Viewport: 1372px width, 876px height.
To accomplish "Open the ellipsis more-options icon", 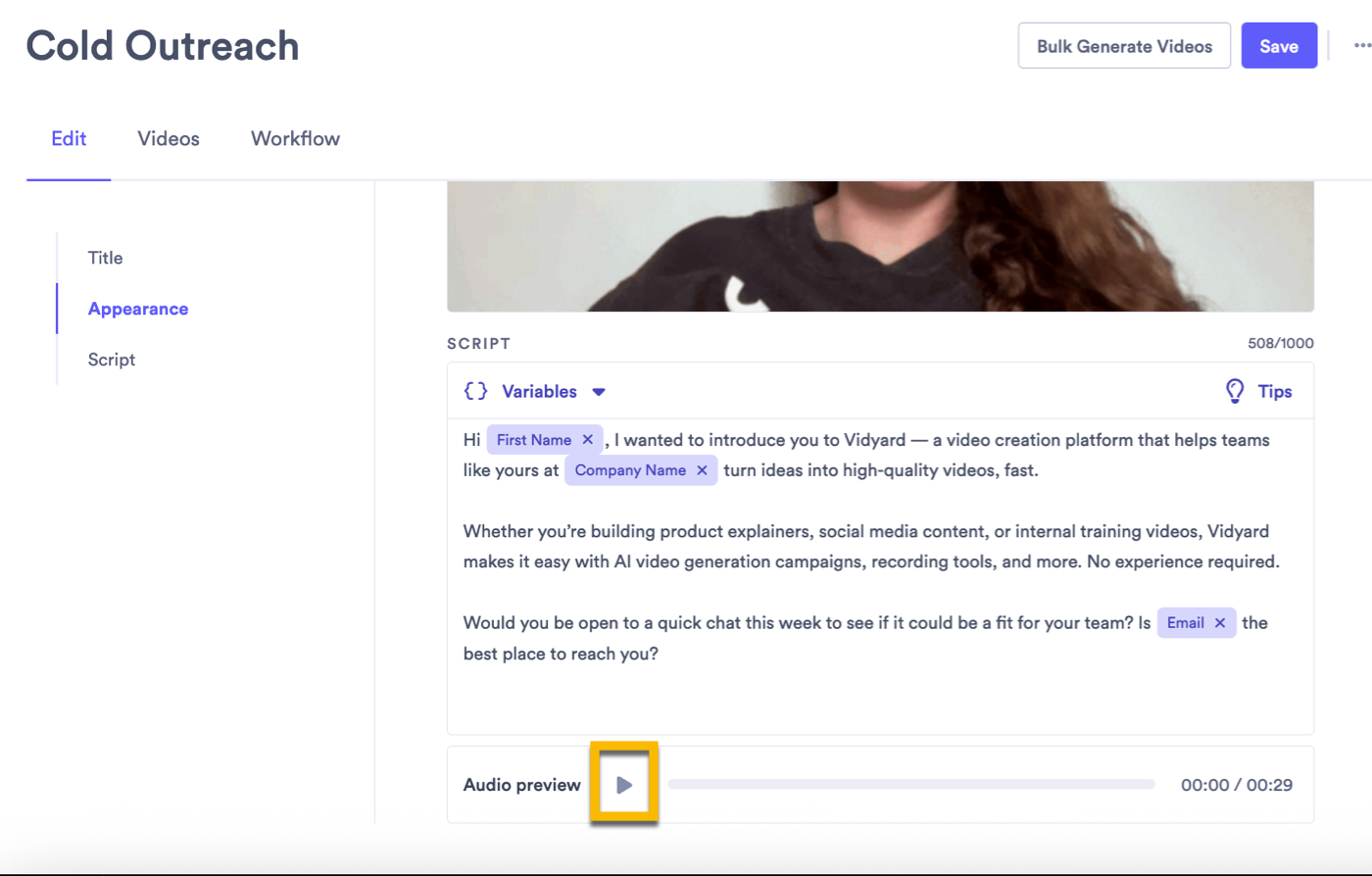I will [x=1361, y=44].
